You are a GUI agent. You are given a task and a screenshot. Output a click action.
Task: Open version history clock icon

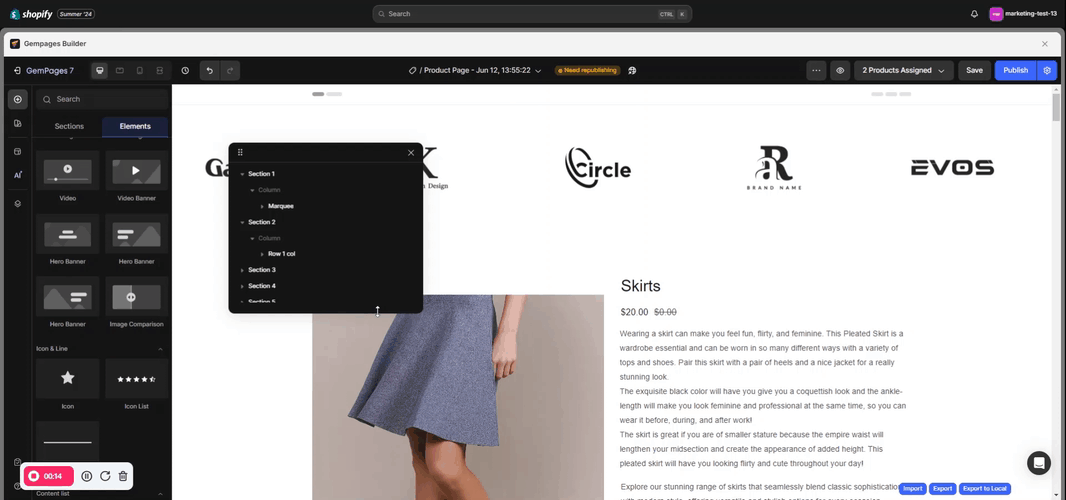point(185,71)
